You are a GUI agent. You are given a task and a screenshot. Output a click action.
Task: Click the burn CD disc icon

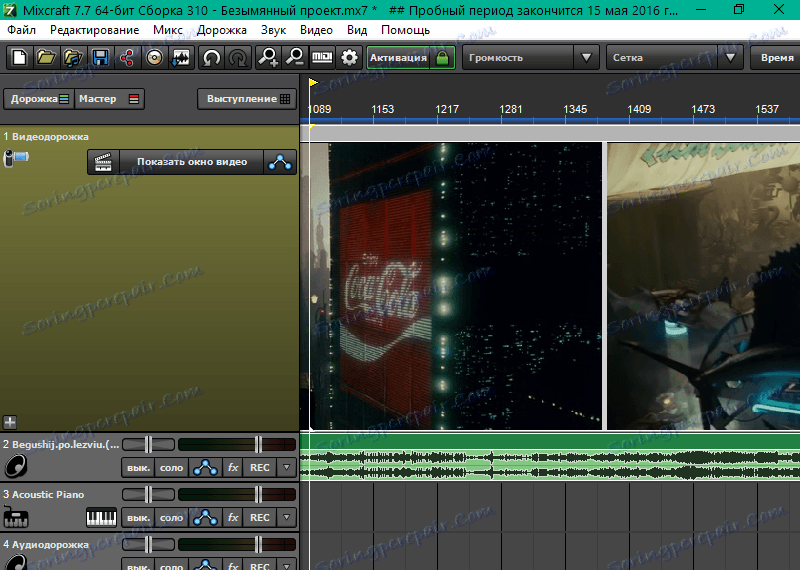point(154,58)
